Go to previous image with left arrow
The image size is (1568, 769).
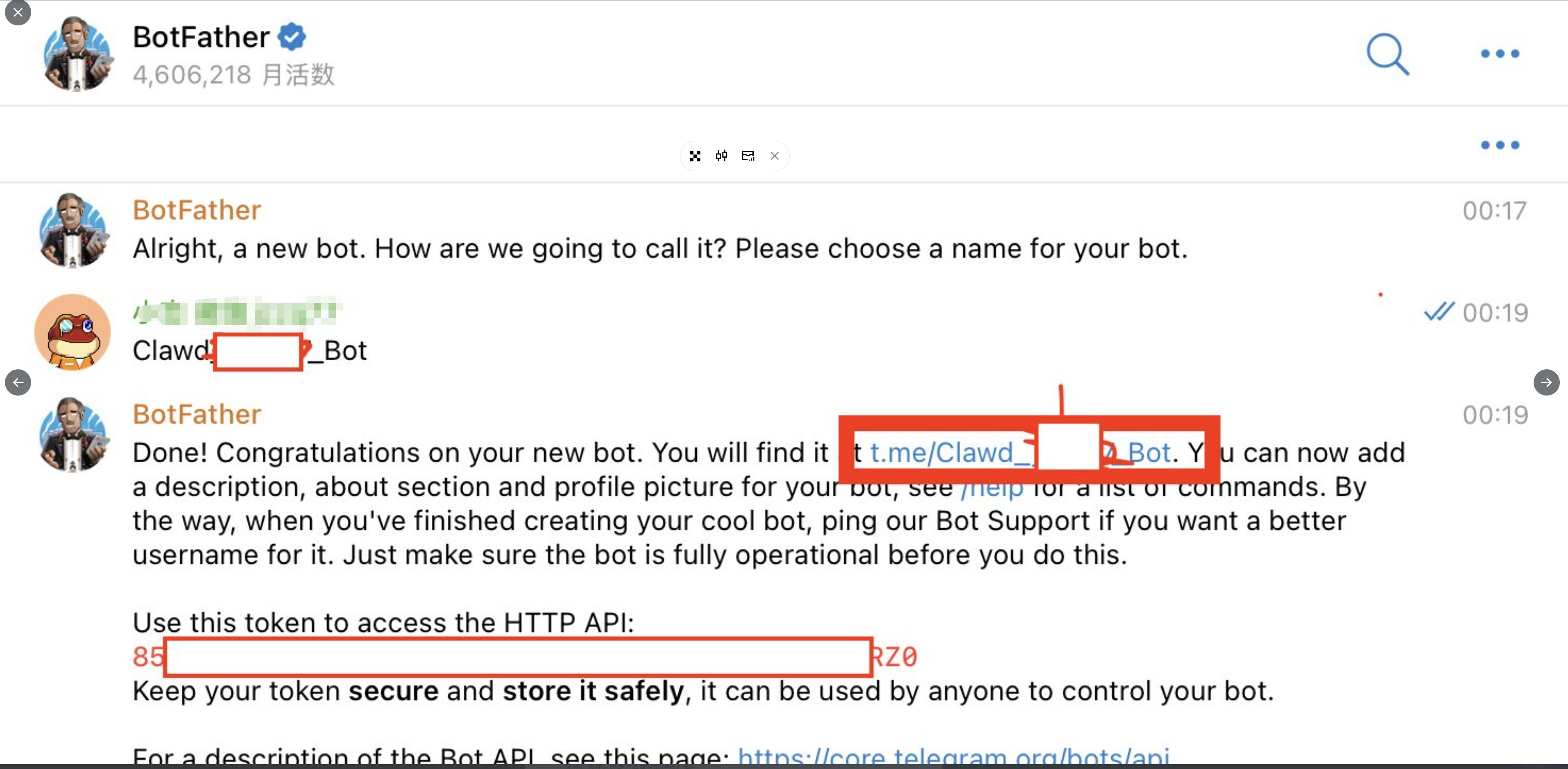coord(18,383)
